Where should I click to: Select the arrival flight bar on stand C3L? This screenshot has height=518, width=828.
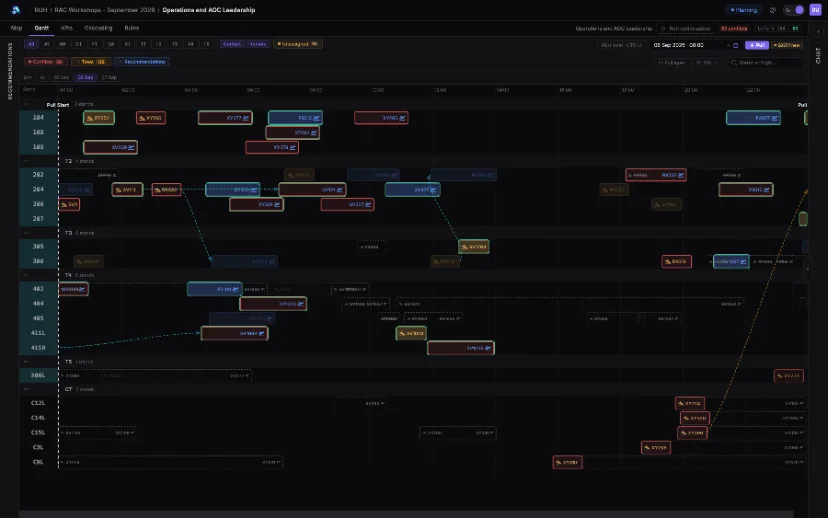(x=656, y=447)
